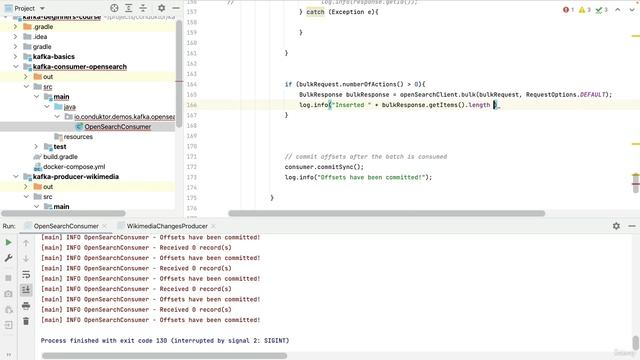
Task: Collapse the java folder
Action: tap(47, 107)
